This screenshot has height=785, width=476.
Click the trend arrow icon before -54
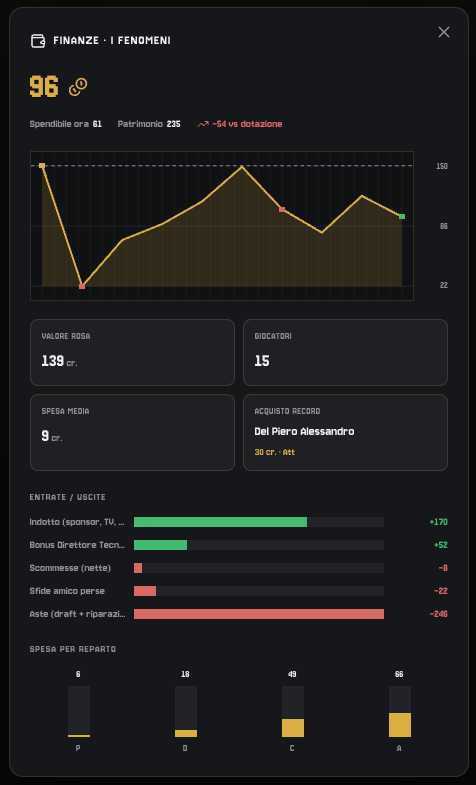(x=203, y=124)
